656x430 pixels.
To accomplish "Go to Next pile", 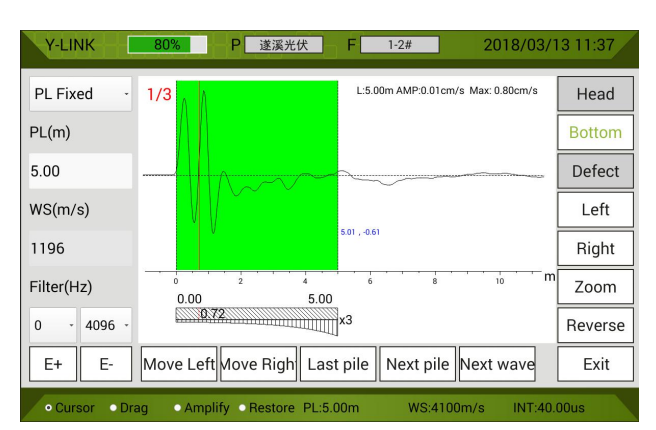I will (418, 364).
